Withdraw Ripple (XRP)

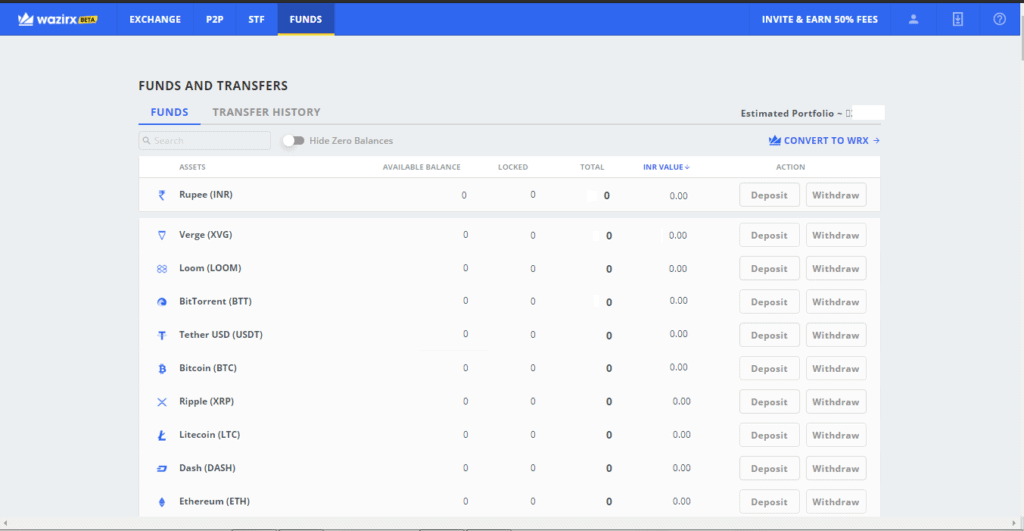(x=836, y=402)
